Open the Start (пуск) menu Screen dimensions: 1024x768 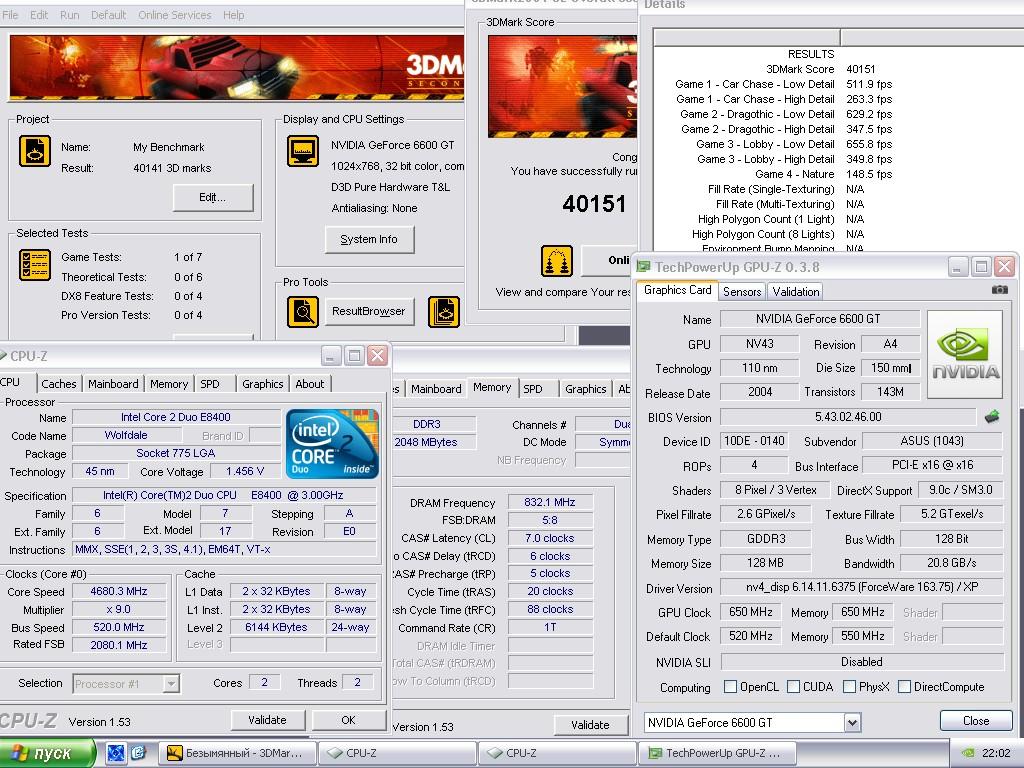[x=47, y=753]
